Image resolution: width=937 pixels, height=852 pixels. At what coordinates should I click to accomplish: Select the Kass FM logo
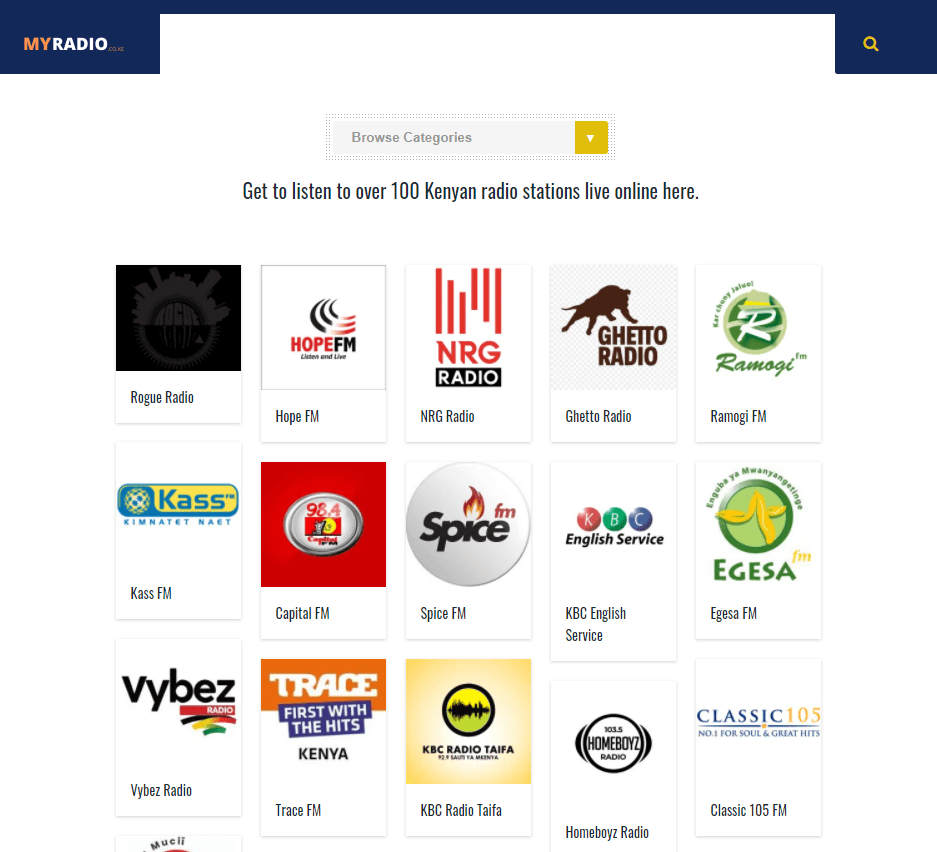179,504
